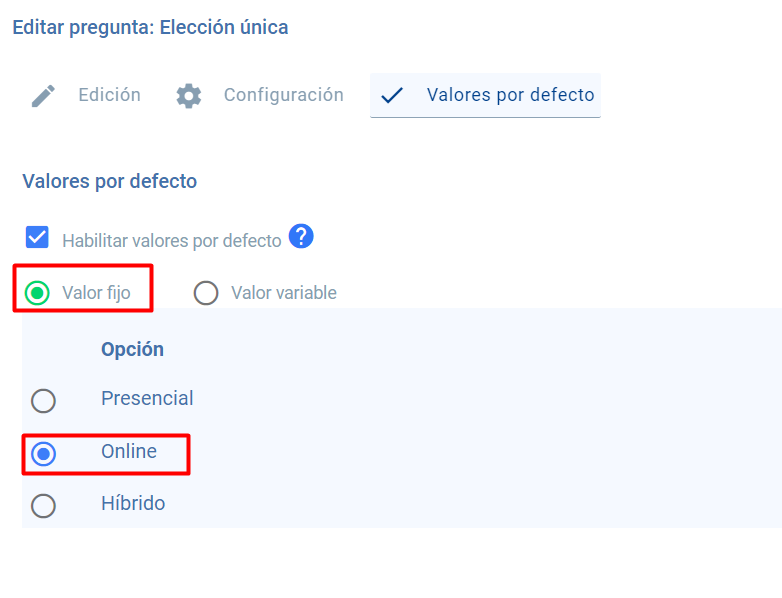The image size is (782, 598).
Task: Click the Valor fijo label text
Action: (96, 293)
